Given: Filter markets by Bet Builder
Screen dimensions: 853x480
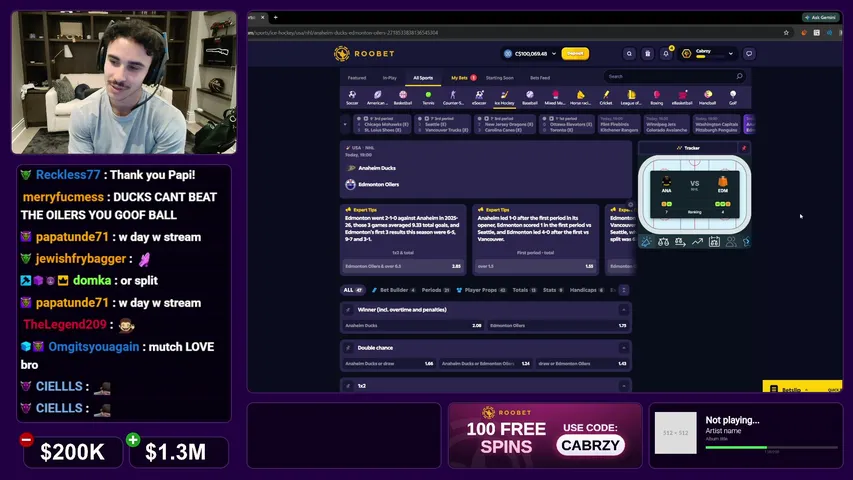Looking at the screenshot, I should [394, 290].
